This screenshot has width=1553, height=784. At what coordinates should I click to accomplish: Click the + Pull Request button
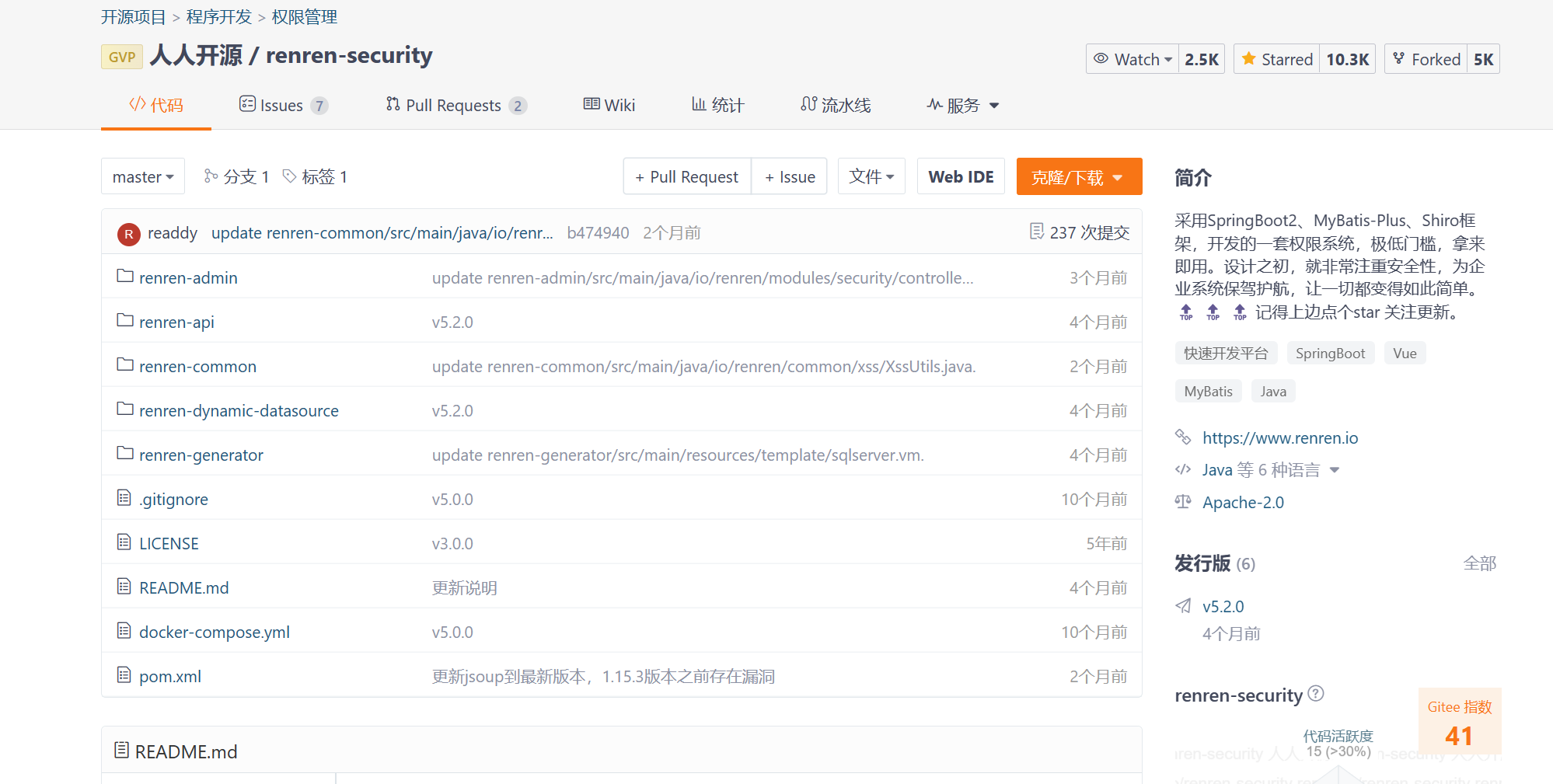687,176
